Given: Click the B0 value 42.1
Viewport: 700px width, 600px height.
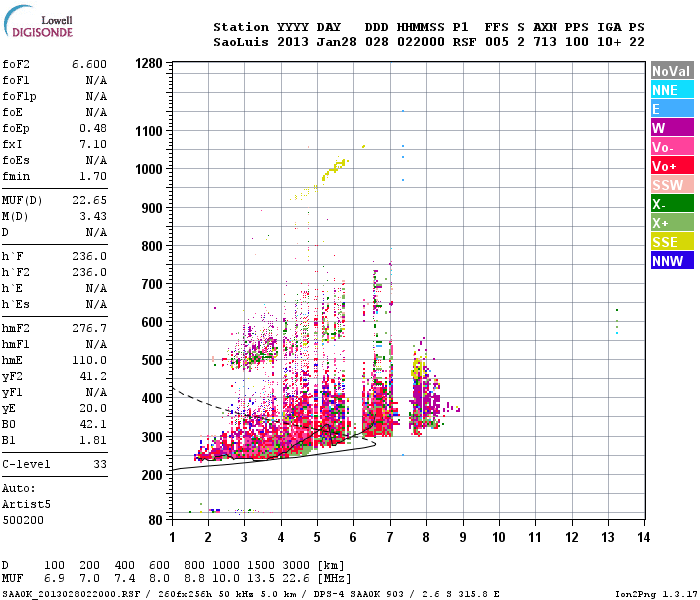Looking at the screenshot, I should (x=93, y=424).
